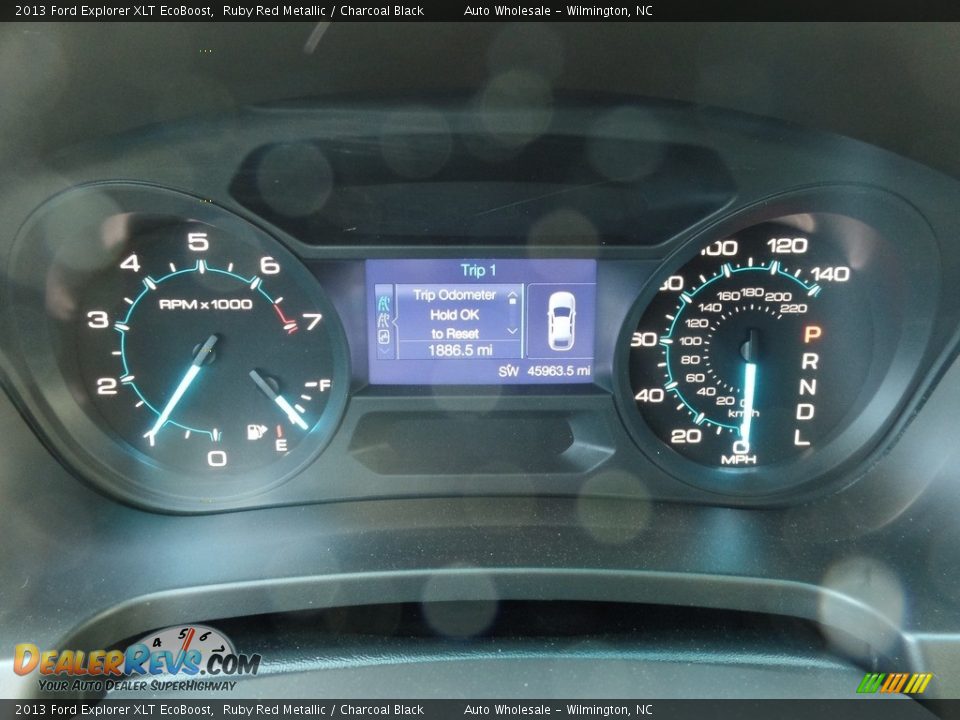Click the Hold OK to Reset text
Viewport: 960px width, 720px height.
(454, 324)
